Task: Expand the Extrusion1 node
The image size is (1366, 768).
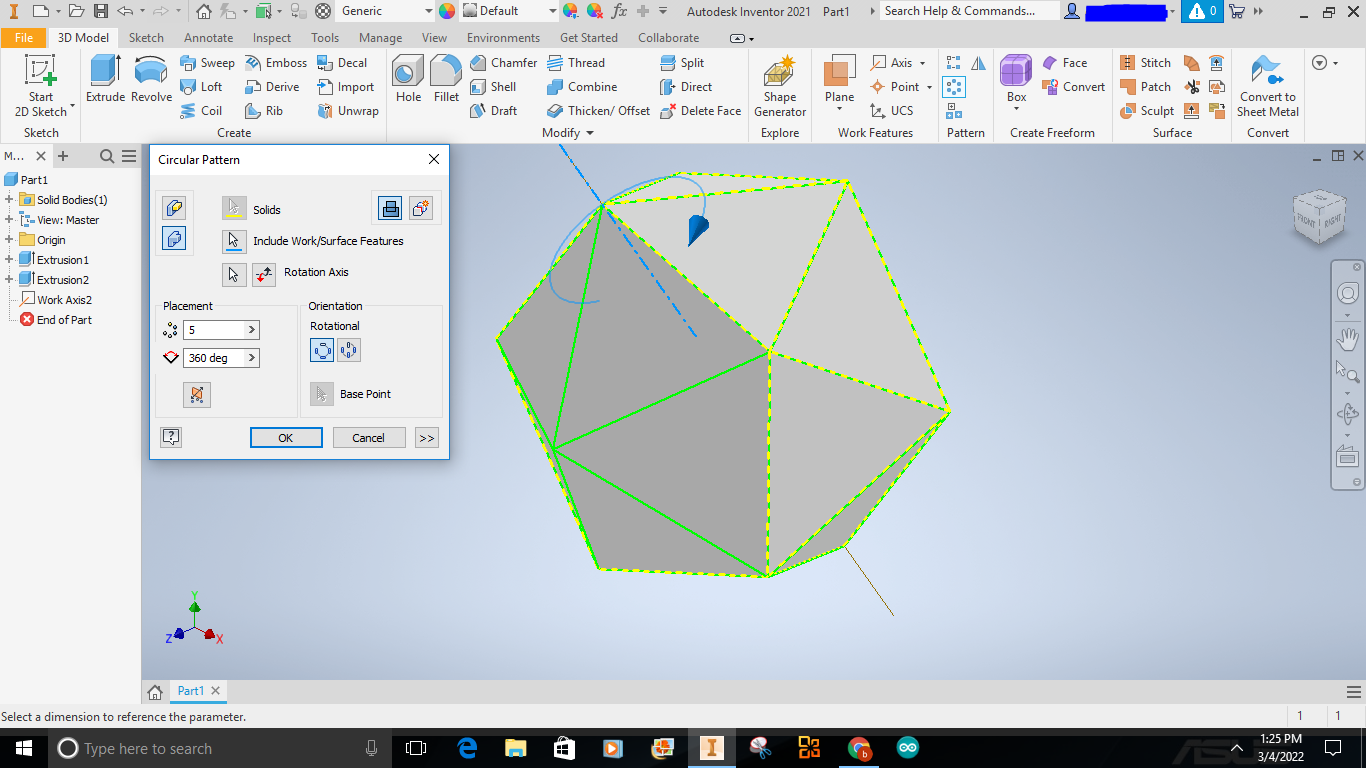Action: (x=10, y=260)
